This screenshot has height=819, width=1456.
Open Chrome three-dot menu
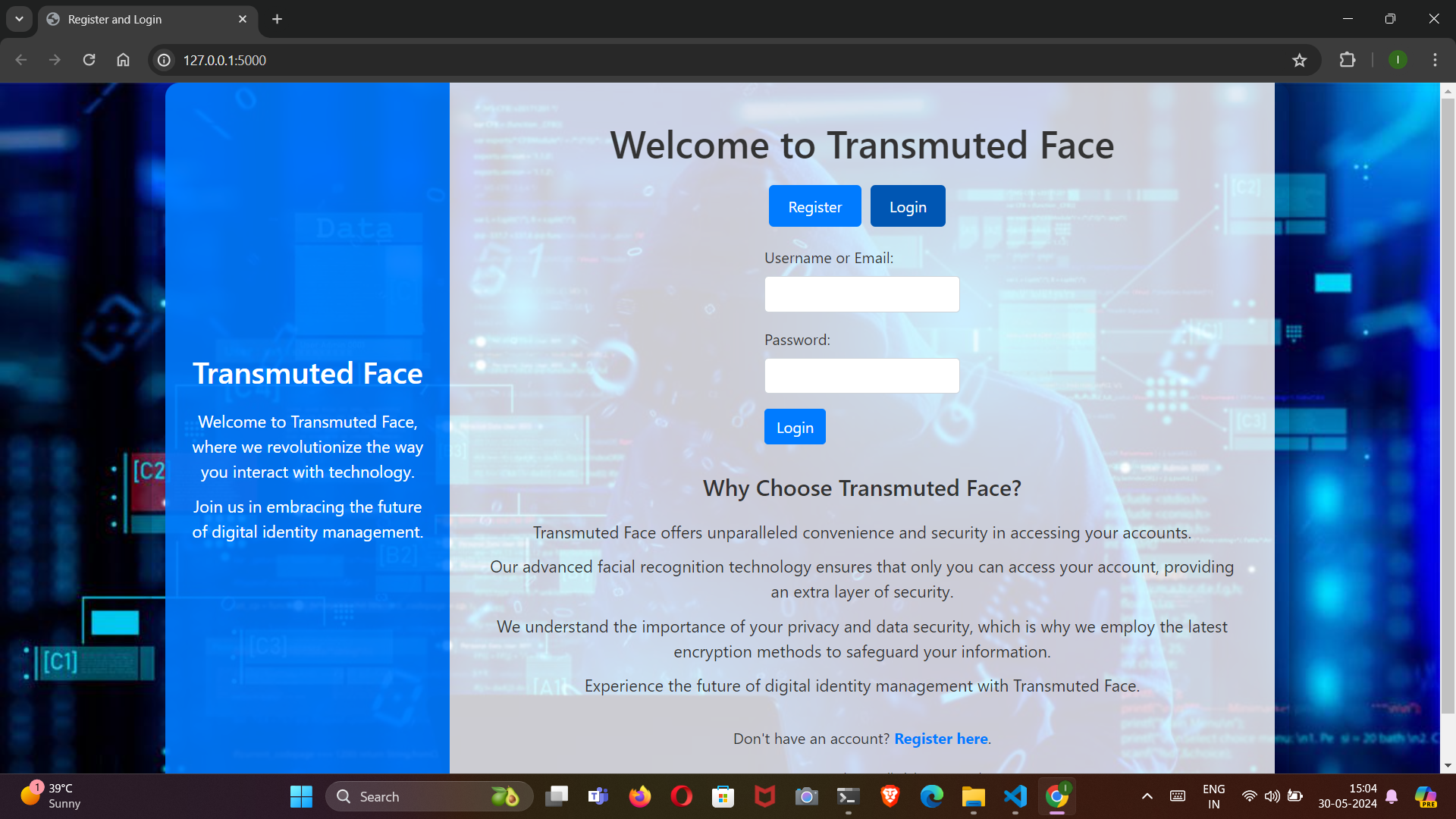coord(1435,60)
